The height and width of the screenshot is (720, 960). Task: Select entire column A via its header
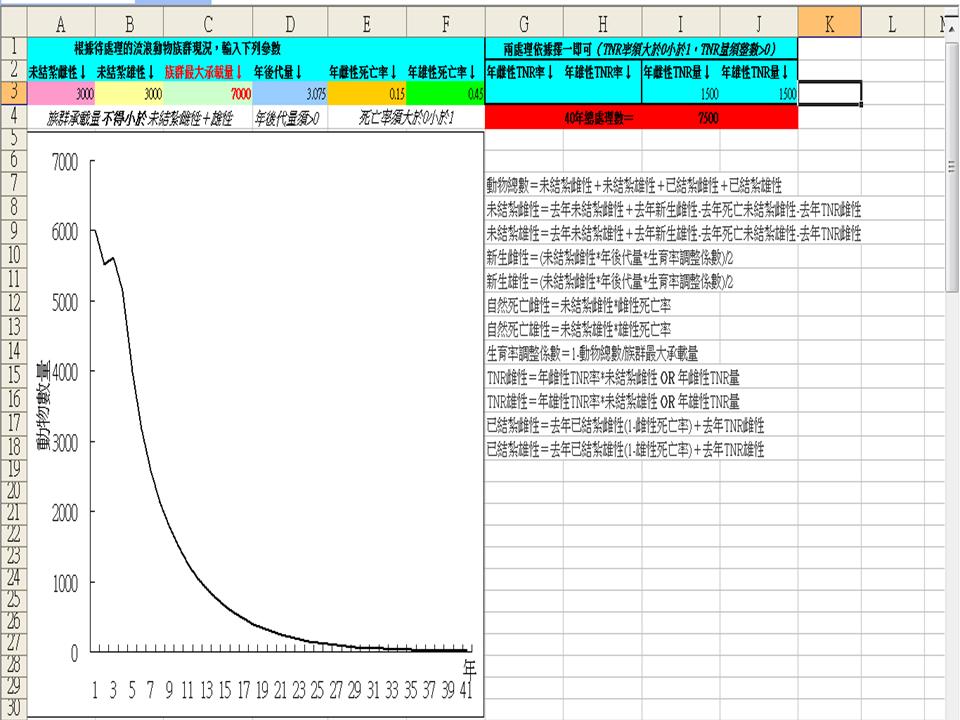[x=62, y=24]
